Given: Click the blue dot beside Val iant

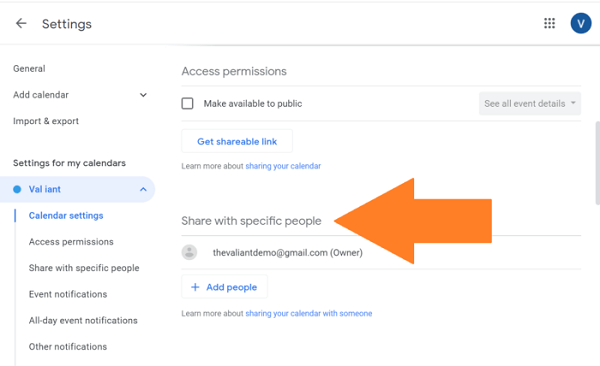Looking at the screenshot, I should (17, 189).
